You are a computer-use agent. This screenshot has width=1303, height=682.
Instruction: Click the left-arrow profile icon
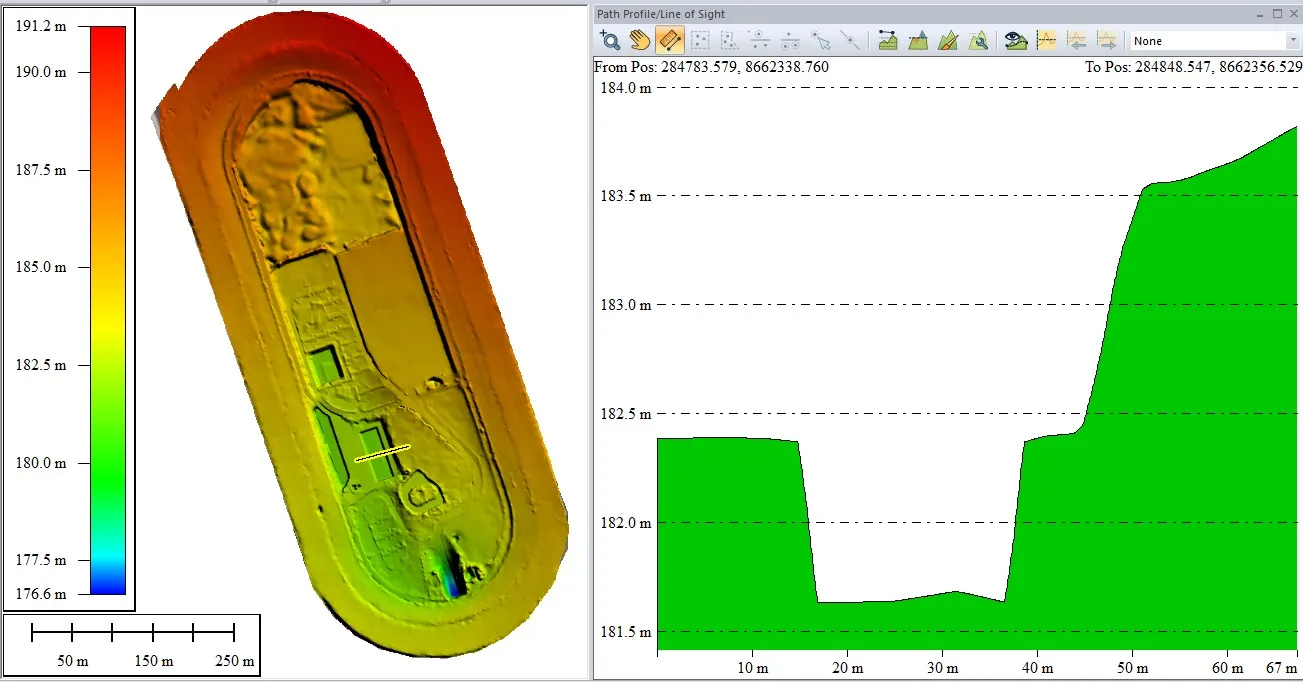point(1076,41)
